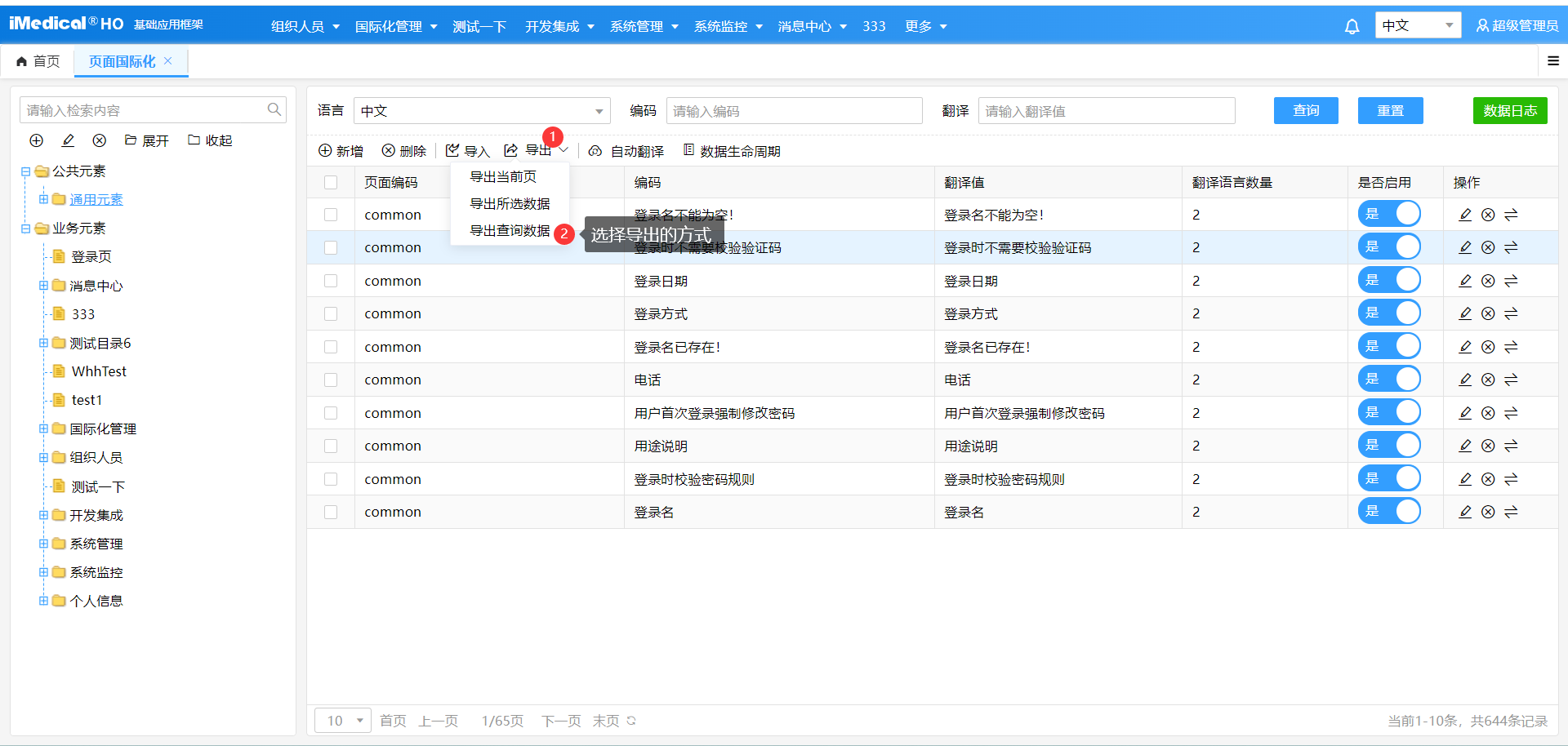The width and height of the screenshot is (1568, 746).
Task: Open the 通用元素 tree link
Action: [96, 200]
